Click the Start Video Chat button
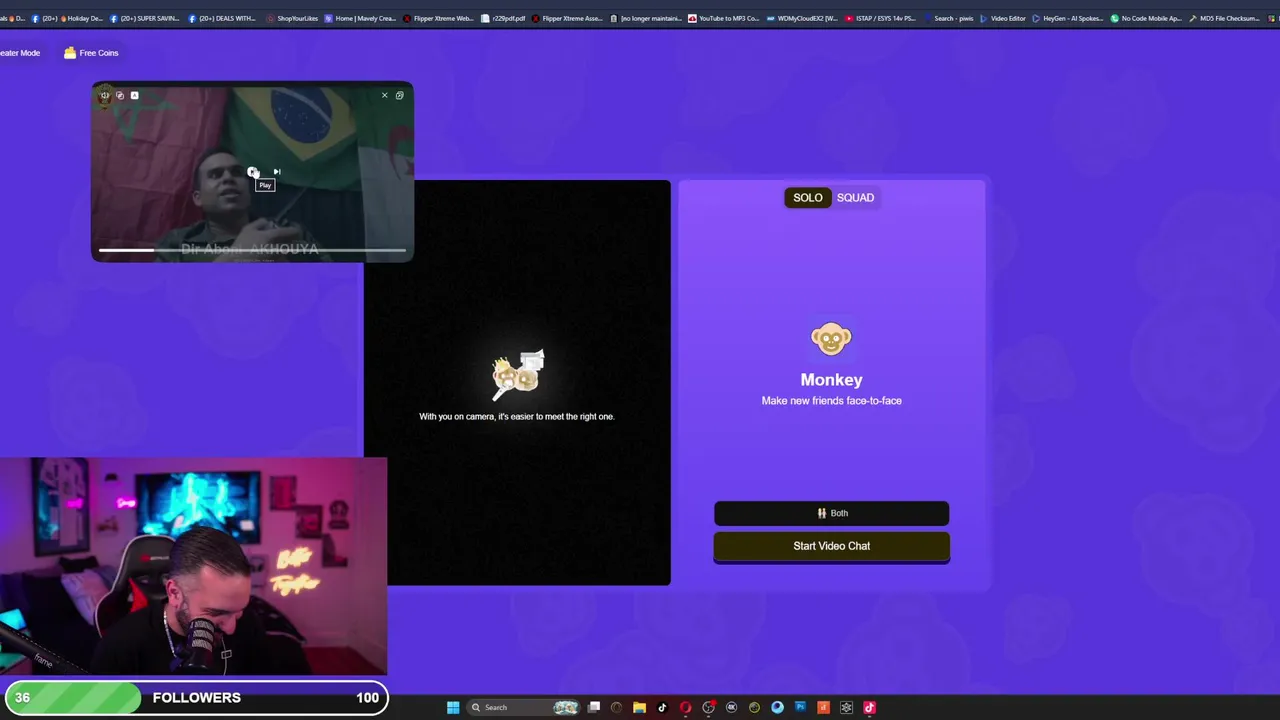Viewport: 1280px width, 720px height. (x=831, y=546)
